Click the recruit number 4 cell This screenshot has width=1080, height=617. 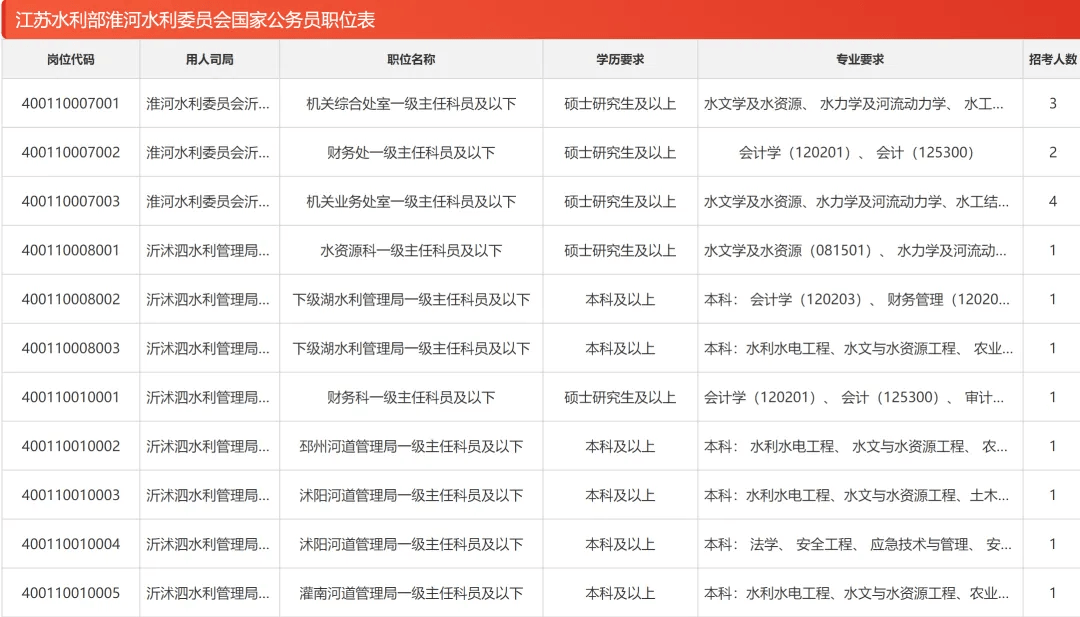1052,201
